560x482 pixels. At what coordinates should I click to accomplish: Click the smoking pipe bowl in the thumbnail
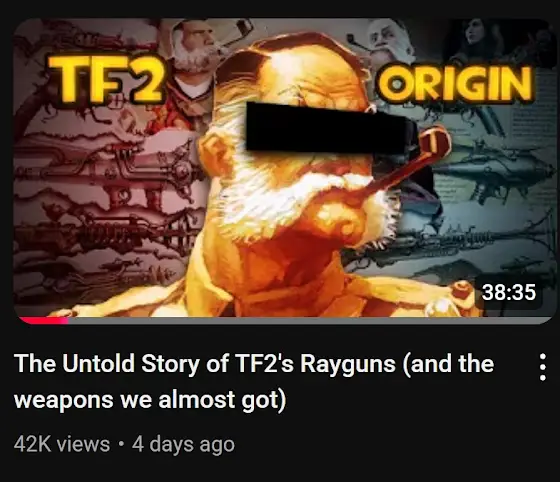(x=436, y=142)
